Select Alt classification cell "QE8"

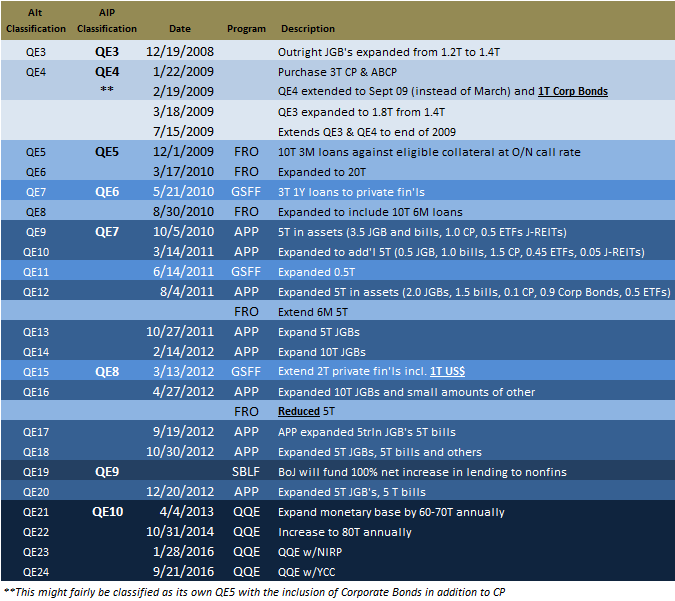pos(36,212)
